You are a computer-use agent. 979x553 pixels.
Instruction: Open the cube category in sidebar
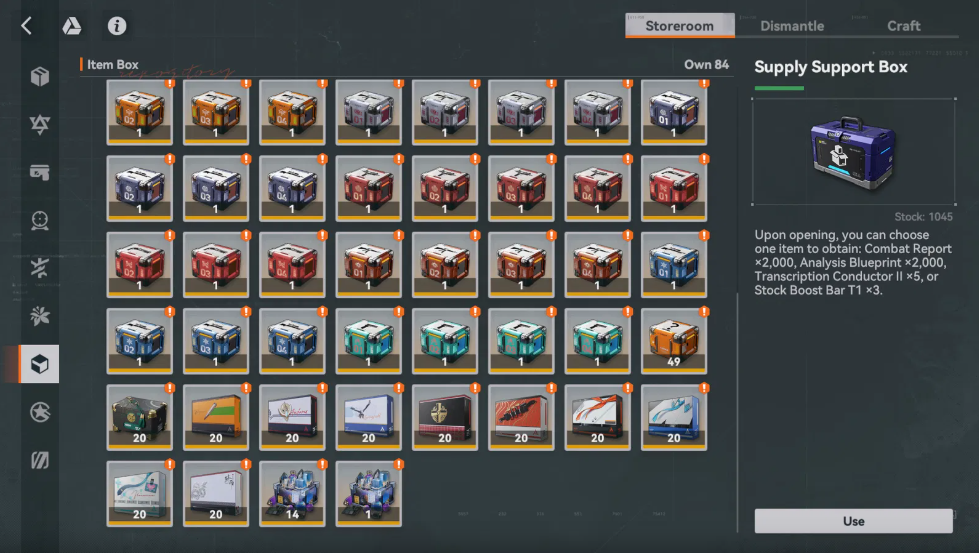tap(40, 77)
